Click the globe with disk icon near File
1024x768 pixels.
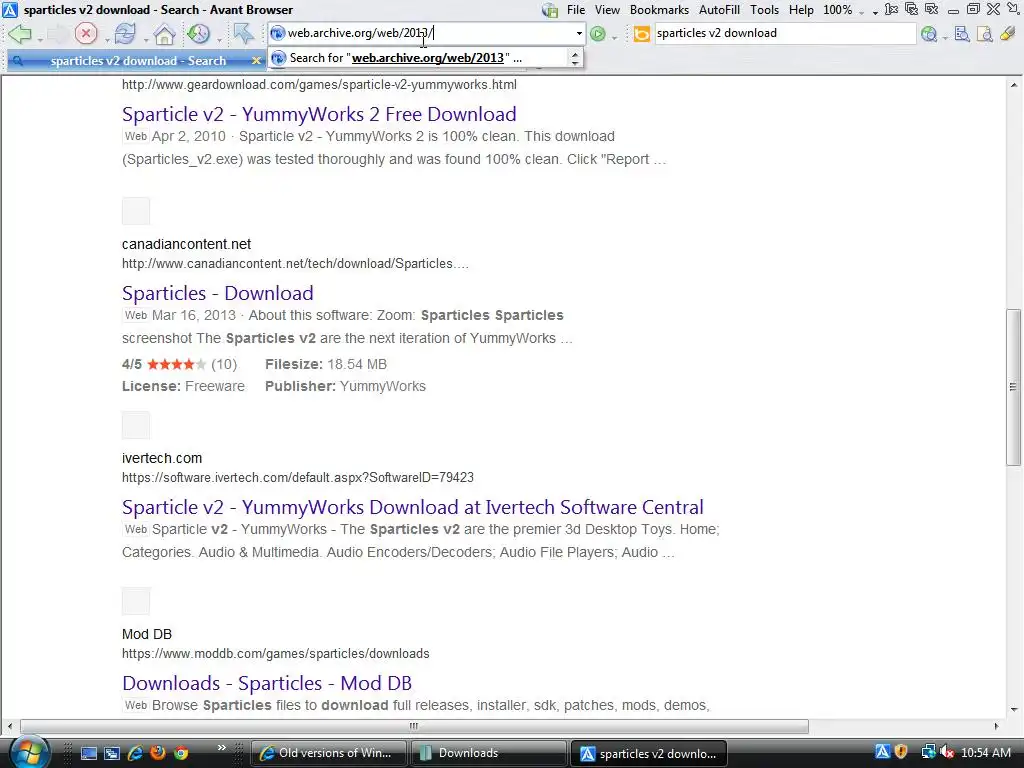(550, 10)
